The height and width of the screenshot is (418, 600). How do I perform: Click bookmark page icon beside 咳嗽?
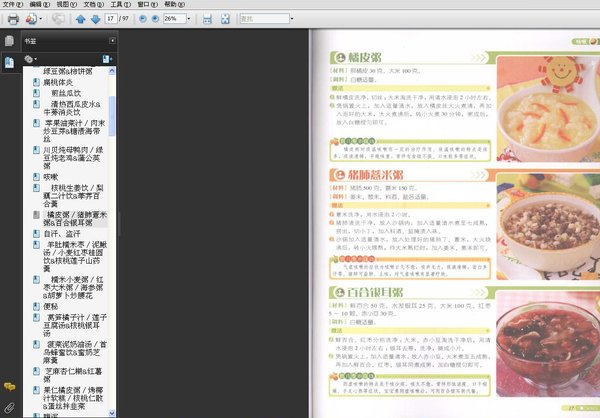(x=36, y=176)
